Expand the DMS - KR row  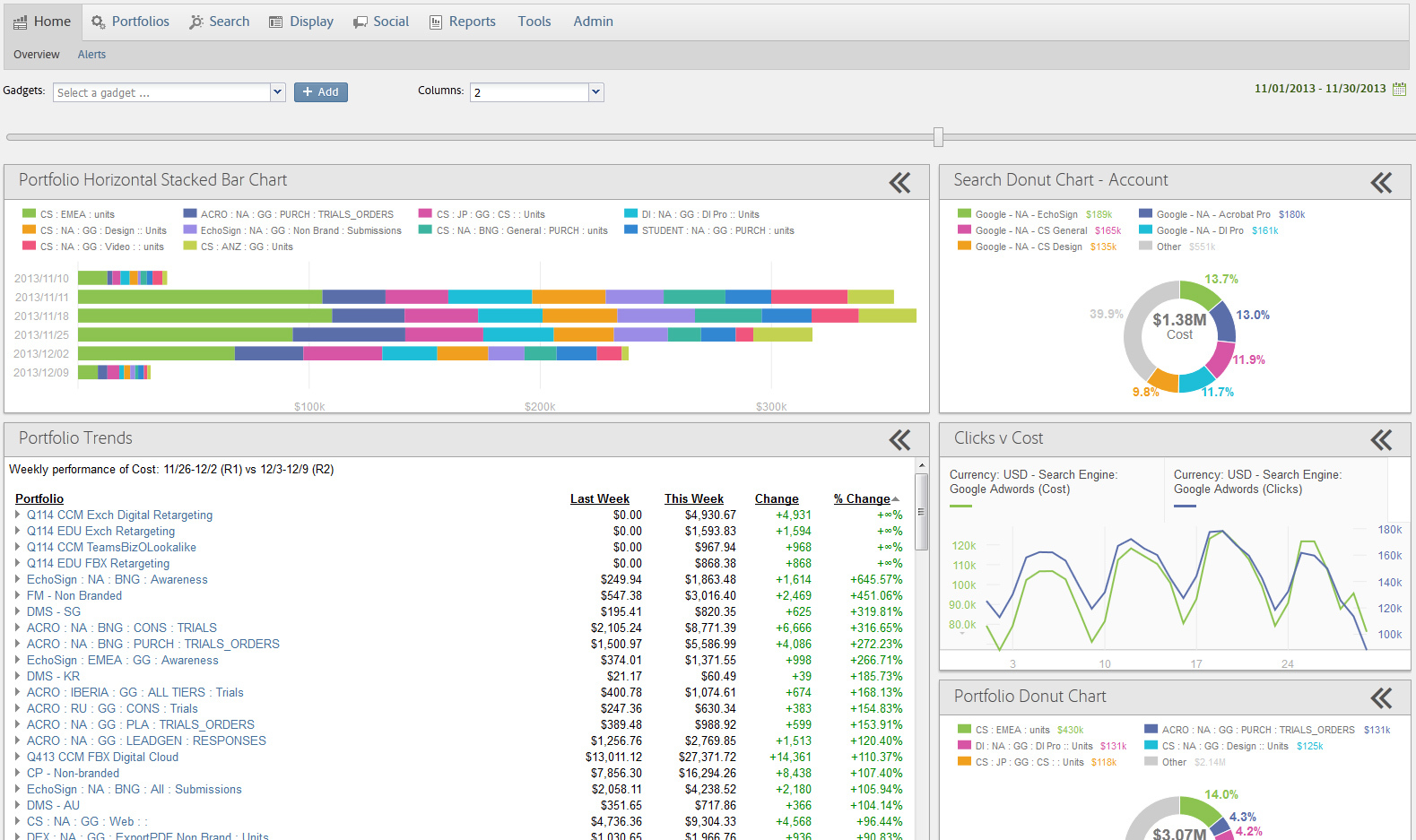[18, 676]
